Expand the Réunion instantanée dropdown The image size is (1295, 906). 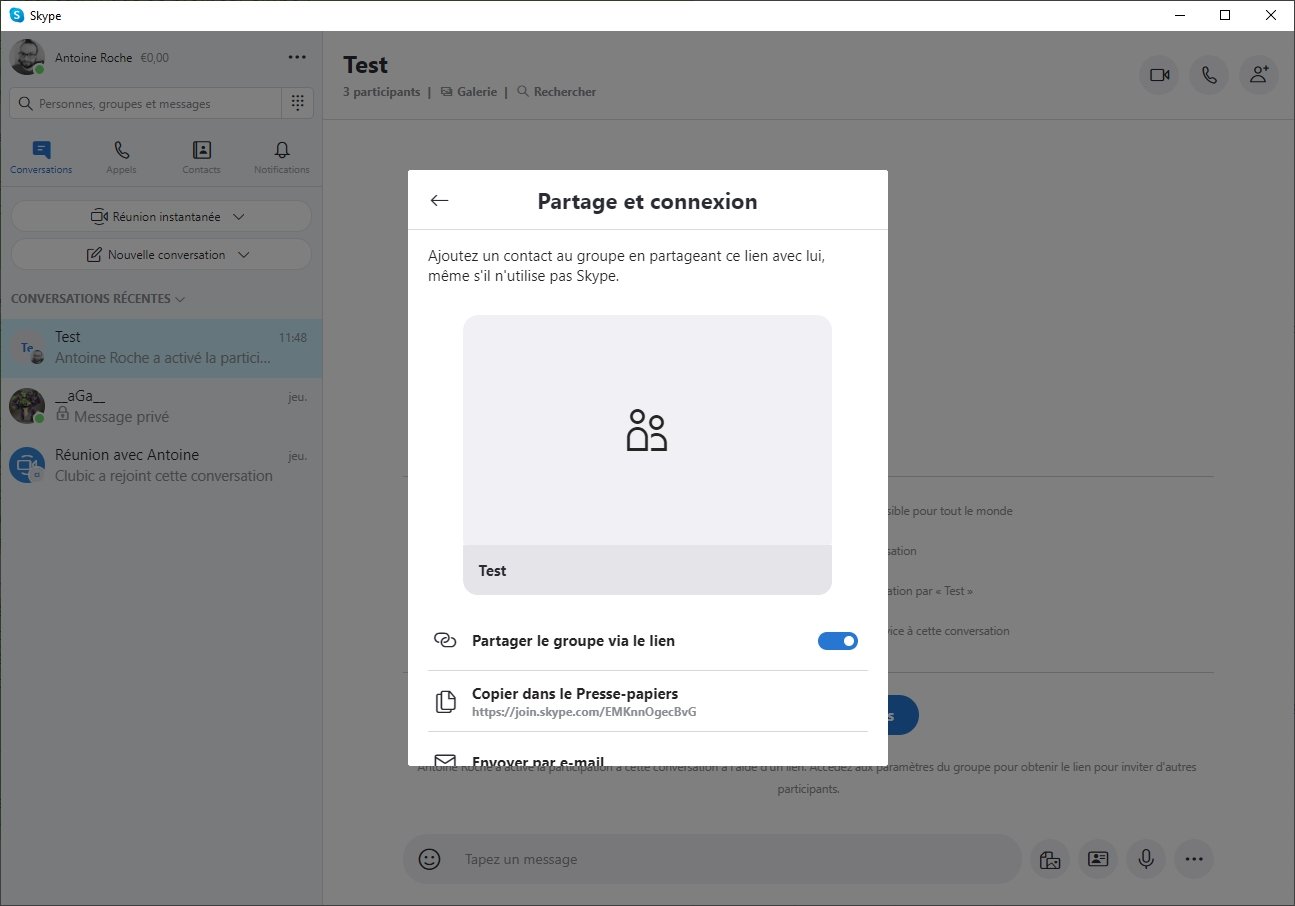pyautogui.click(x=238, y=216)
